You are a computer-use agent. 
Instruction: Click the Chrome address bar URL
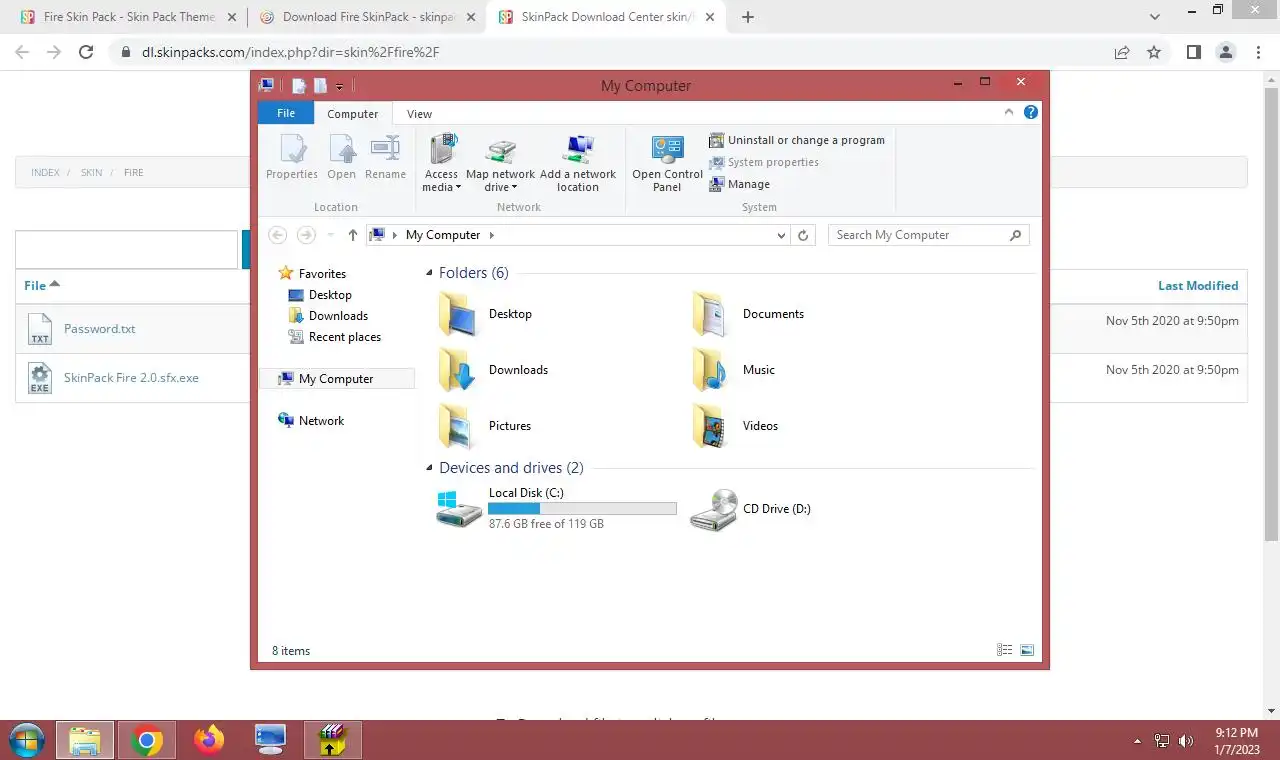coord(290,52)
